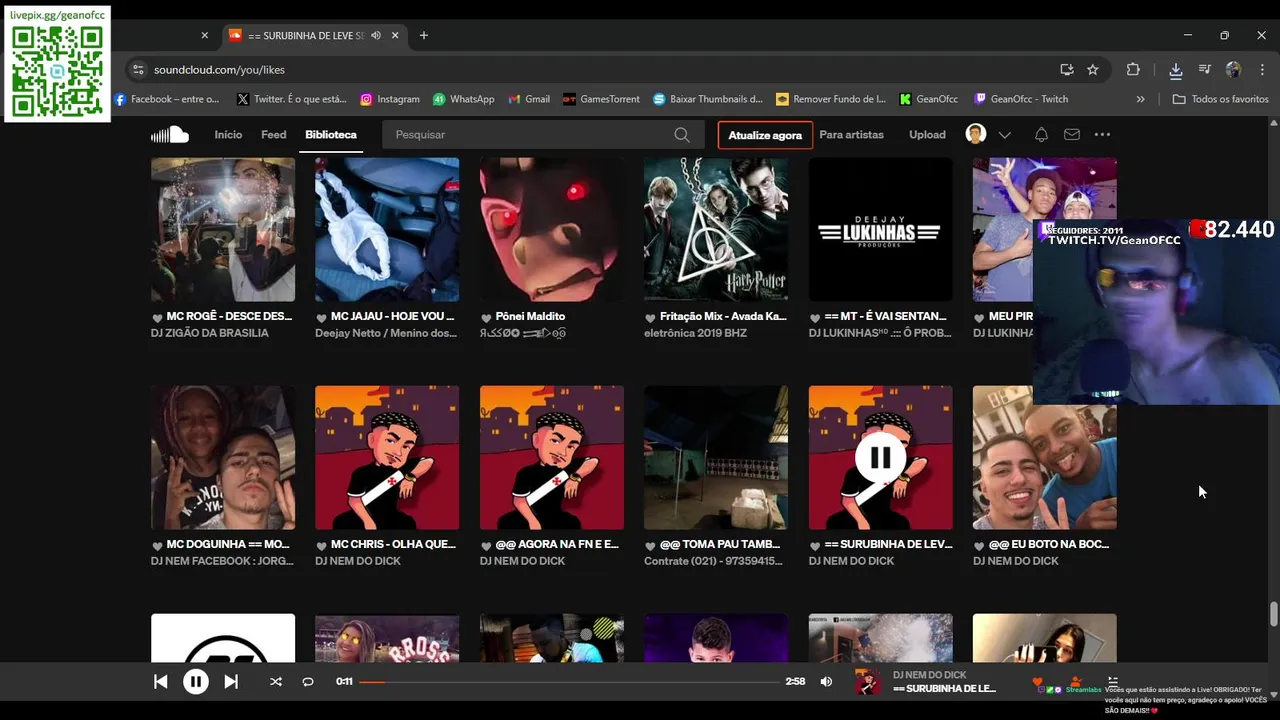Pause playback in the bottom player
This screenshot has height=720, width=1280.
[196, 682]
